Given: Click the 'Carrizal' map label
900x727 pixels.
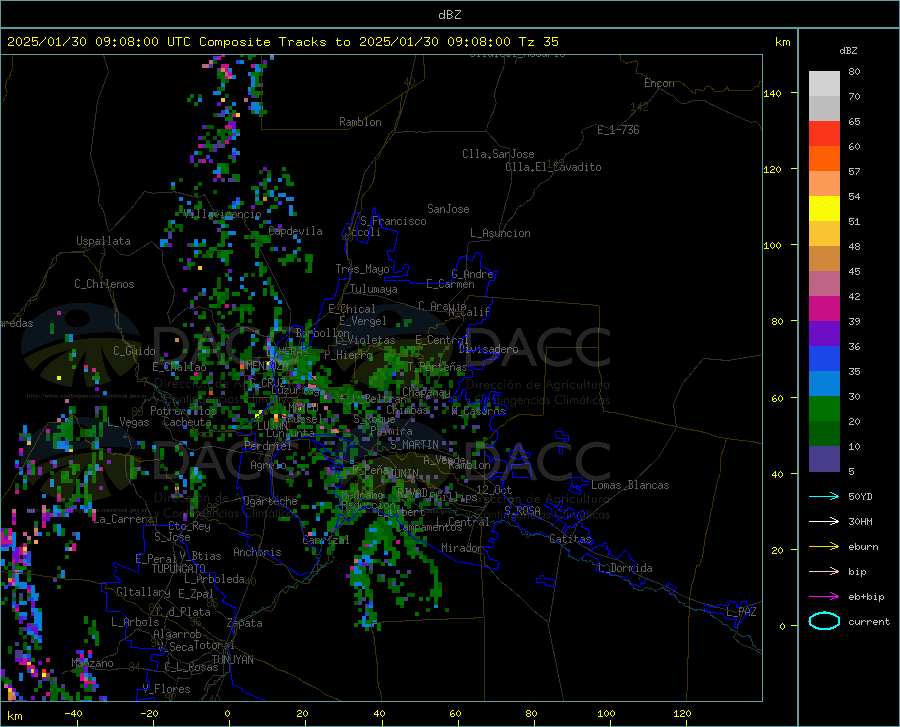Looking at the screenshot, I should 325,540.
